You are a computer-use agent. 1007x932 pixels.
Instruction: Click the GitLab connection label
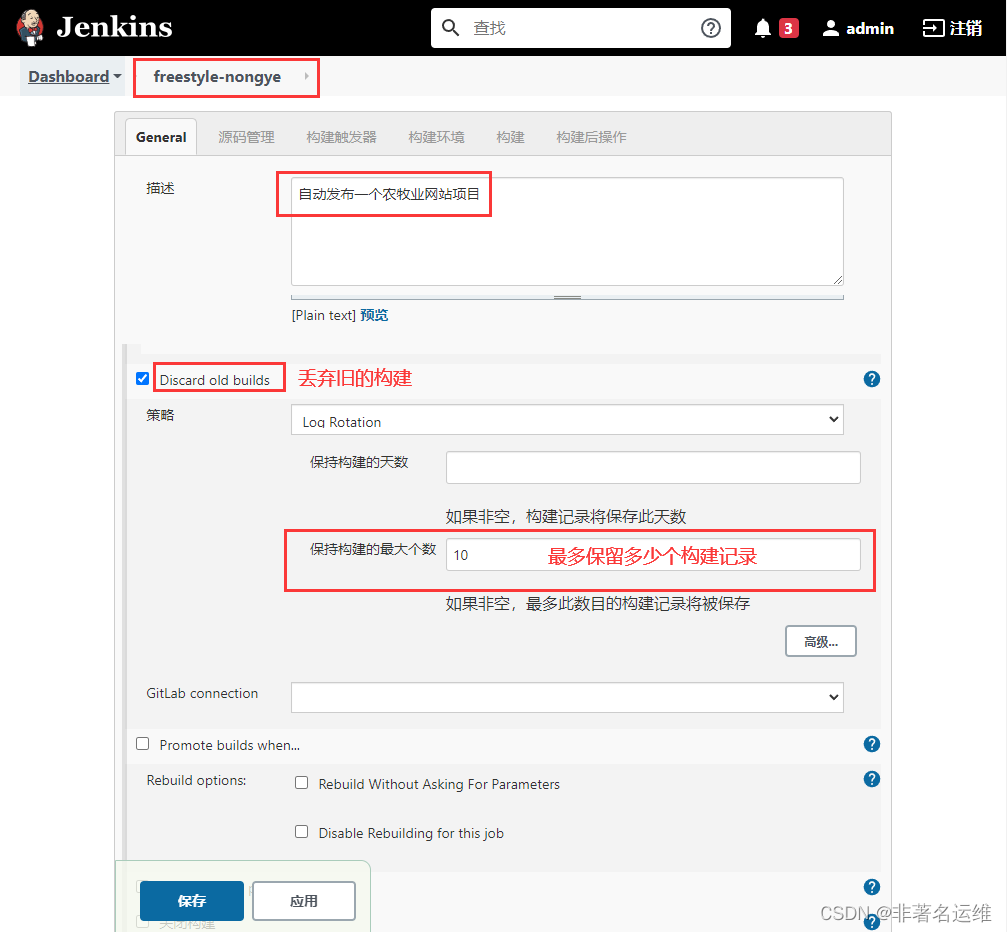[202, 693]
